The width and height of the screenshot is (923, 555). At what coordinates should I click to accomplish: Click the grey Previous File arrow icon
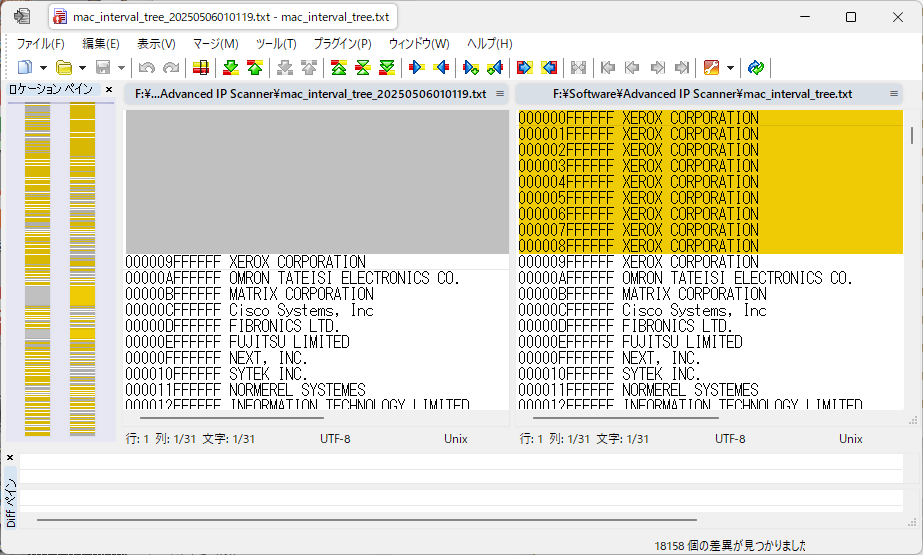click(632, 68)
